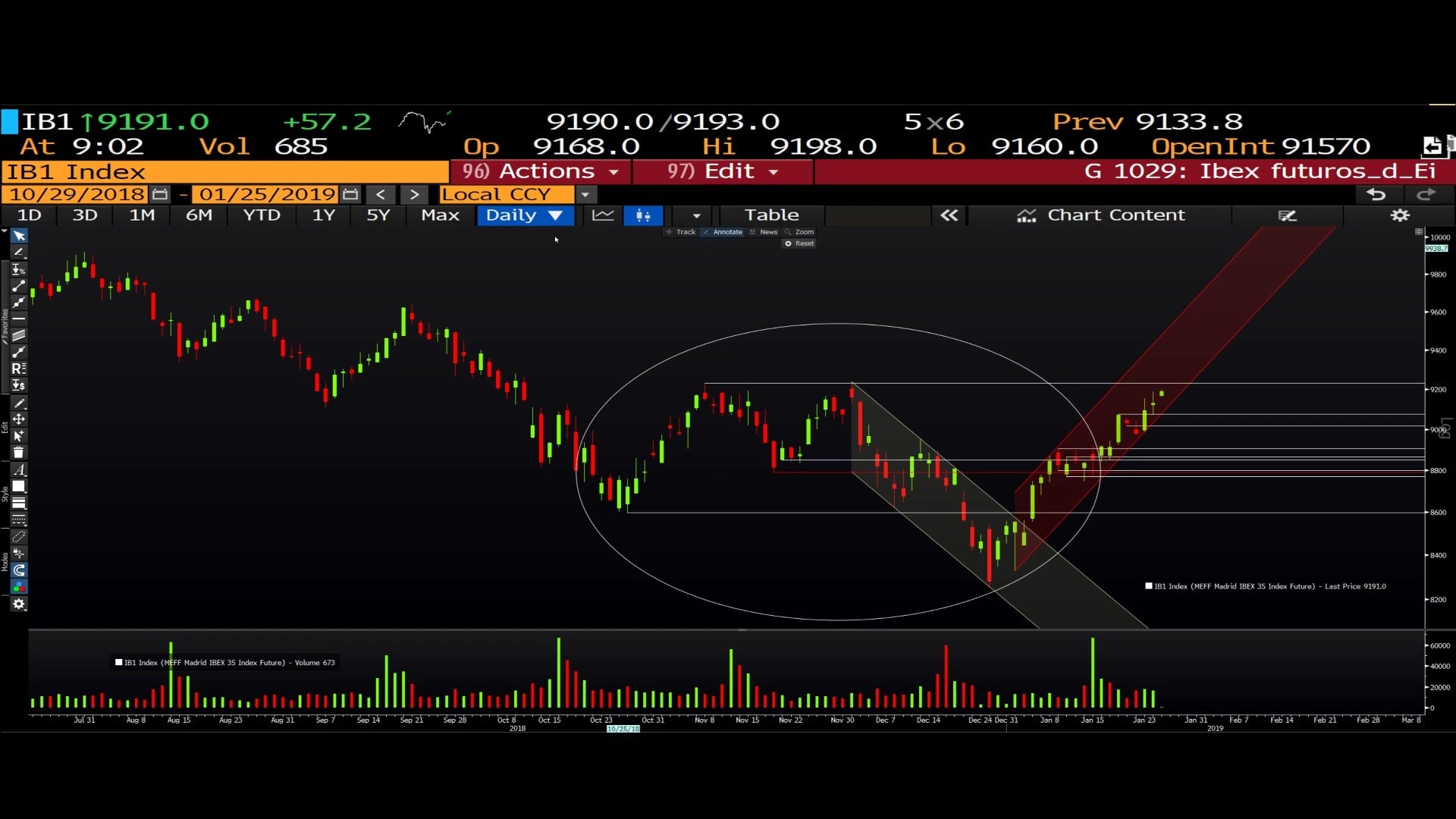
Task: Click the Table button
Action: [771, 215]
